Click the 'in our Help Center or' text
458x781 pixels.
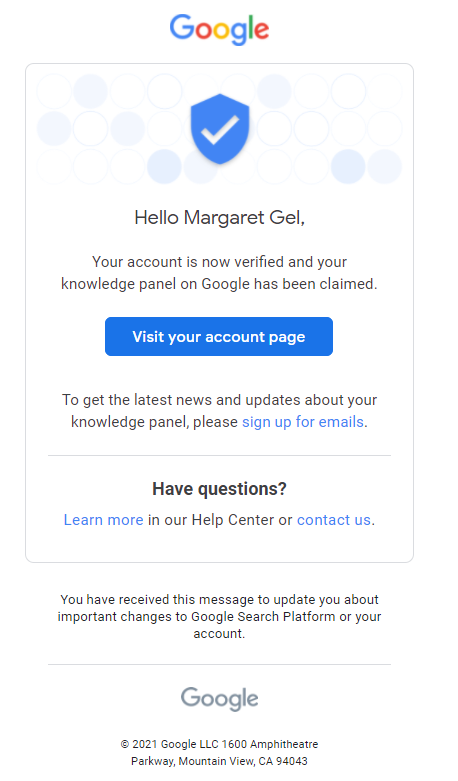point(220,520)
